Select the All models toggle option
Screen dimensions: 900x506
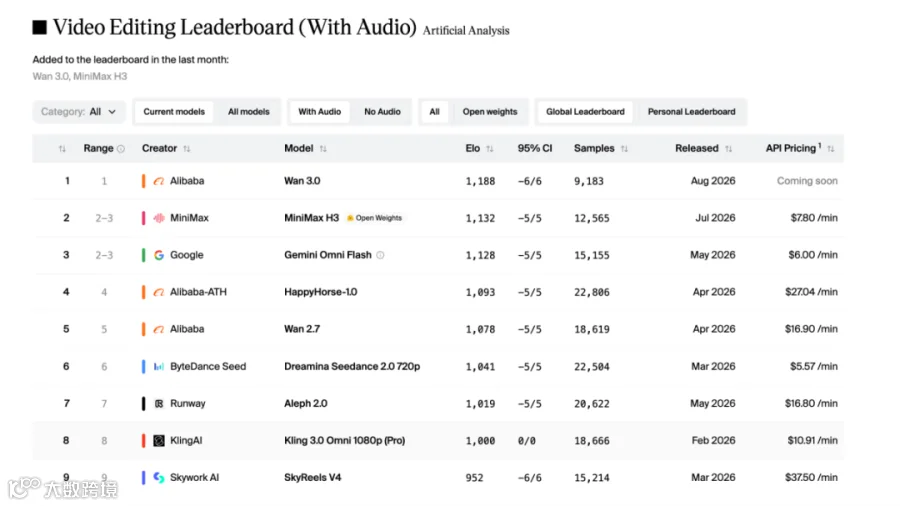click(x=249, y=112)
